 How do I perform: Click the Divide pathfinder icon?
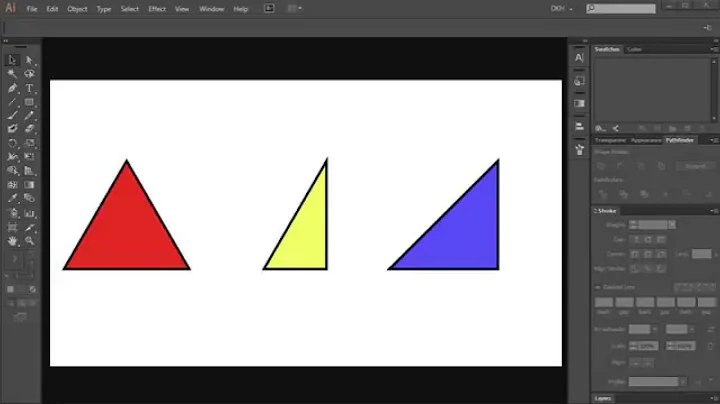pyautogui.click(x=602, y=194)
